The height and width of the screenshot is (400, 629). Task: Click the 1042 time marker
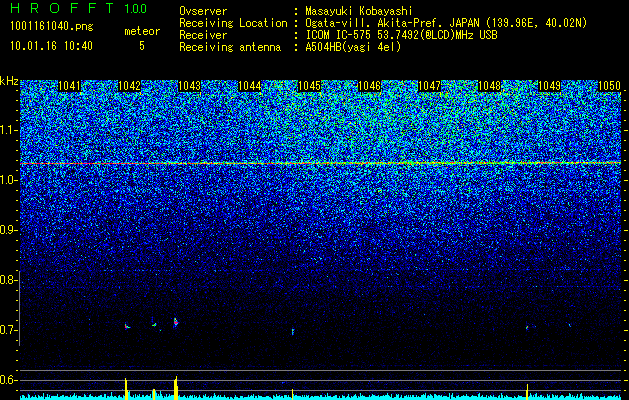[x=130, y=86]
